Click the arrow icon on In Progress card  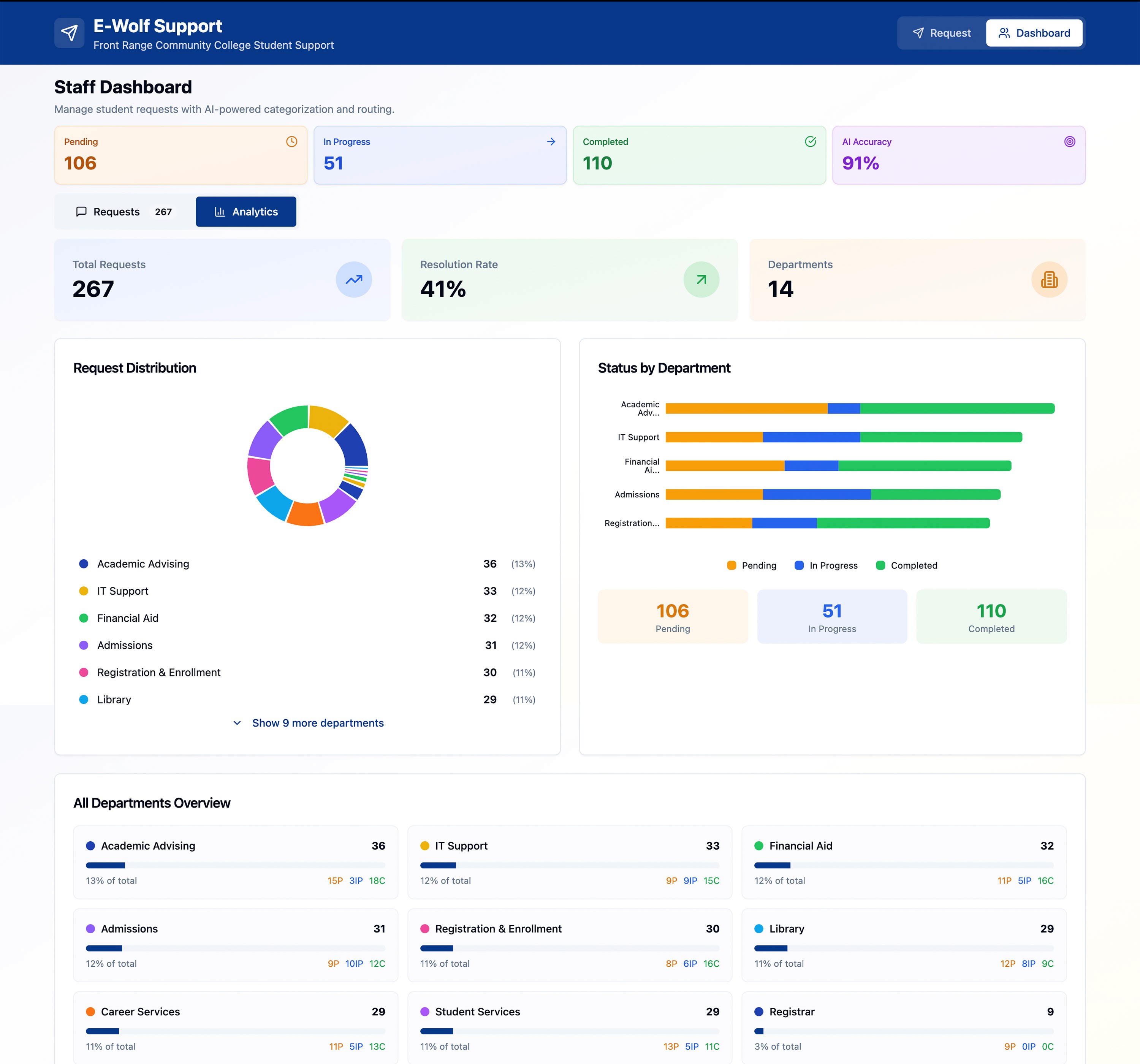(551, 142)
